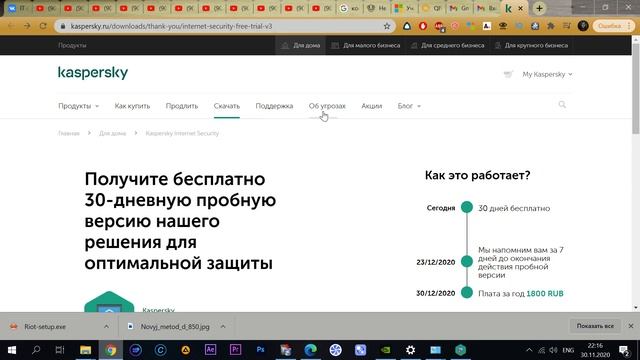Open the Chrome extensions puzzle icon
This screenshot has width=640, height=360.
tap(551, 26)
